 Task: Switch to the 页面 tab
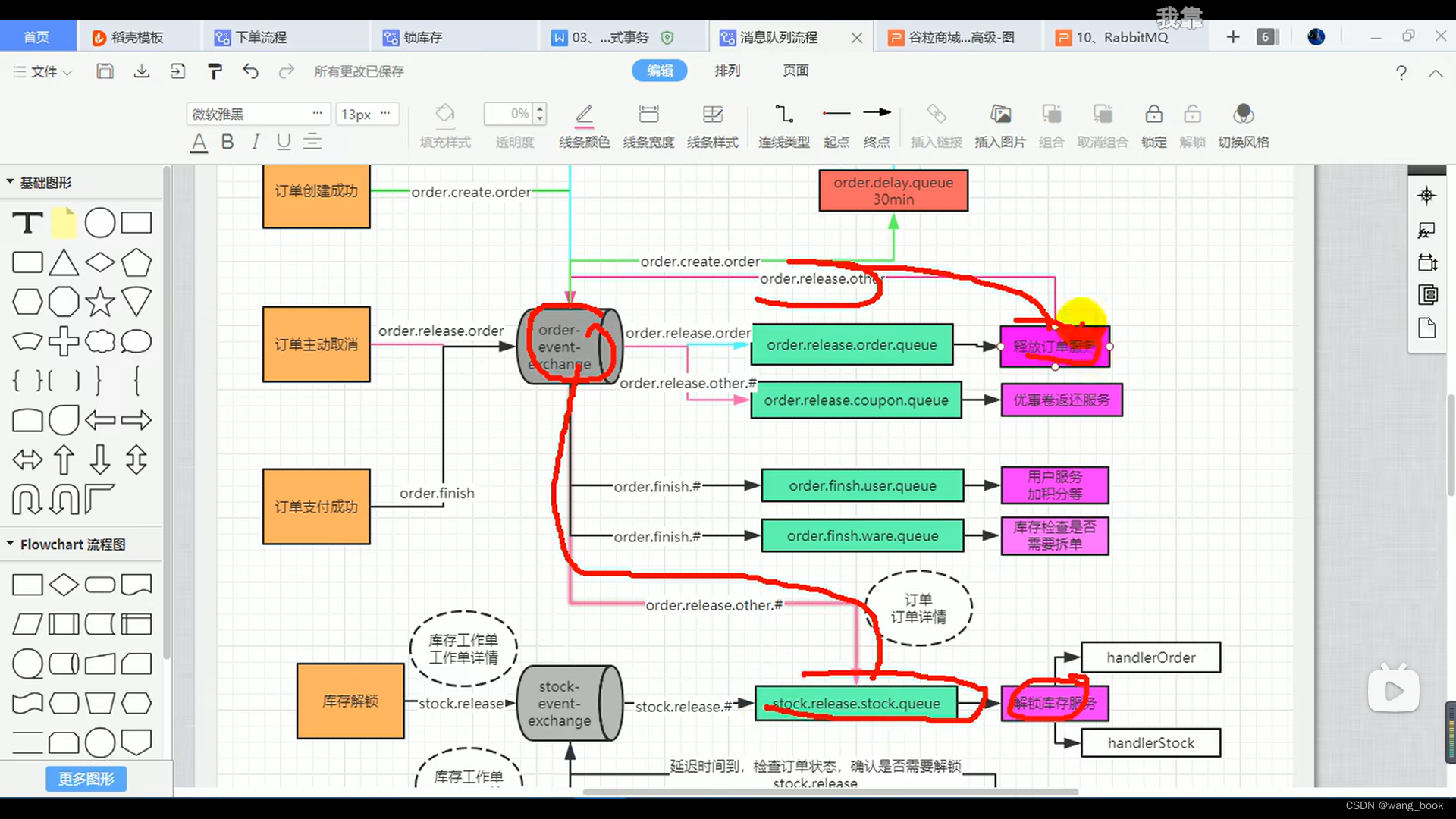click(x=795, y=71)
